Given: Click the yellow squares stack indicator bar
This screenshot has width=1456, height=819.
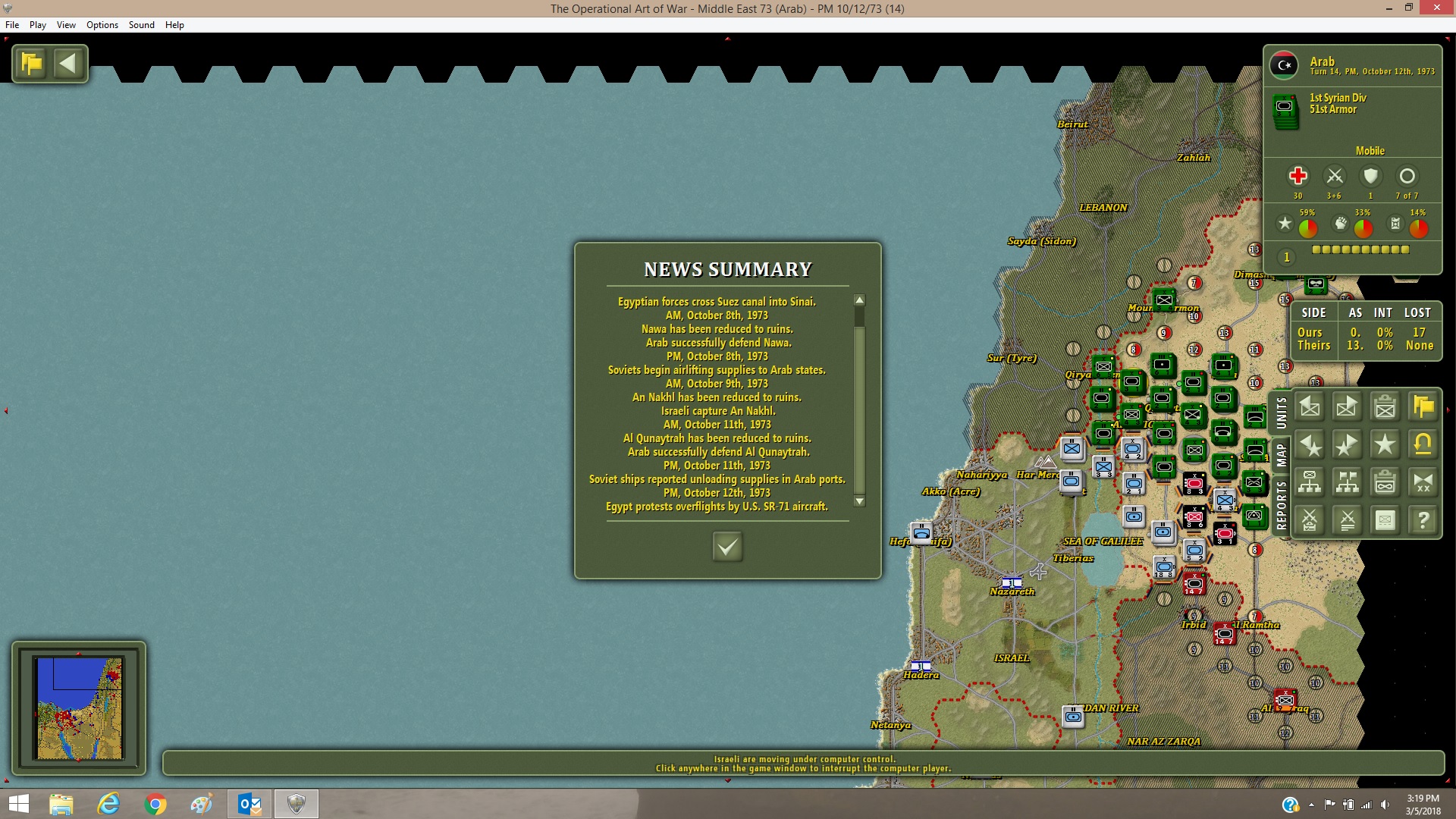Looking at the screenshot, I should coord(1360,249).
